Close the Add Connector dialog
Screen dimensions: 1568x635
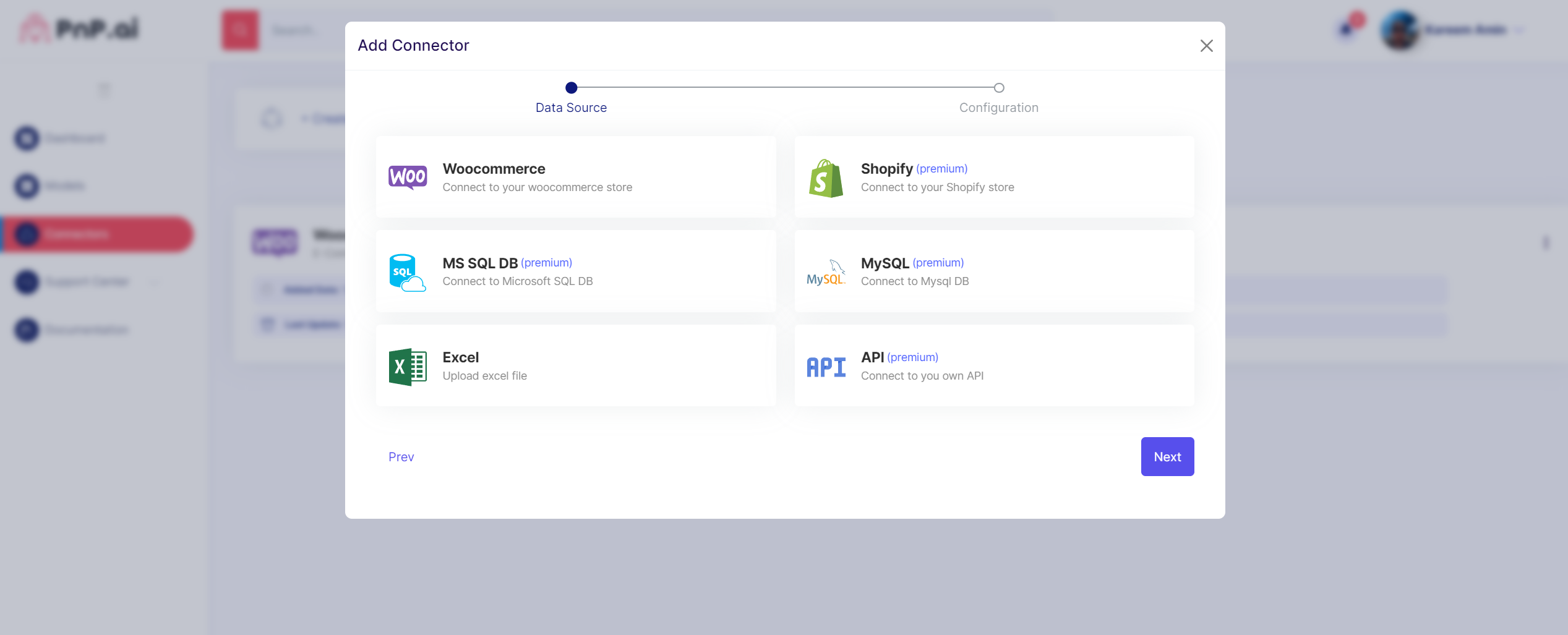(x=1206, y=46)
